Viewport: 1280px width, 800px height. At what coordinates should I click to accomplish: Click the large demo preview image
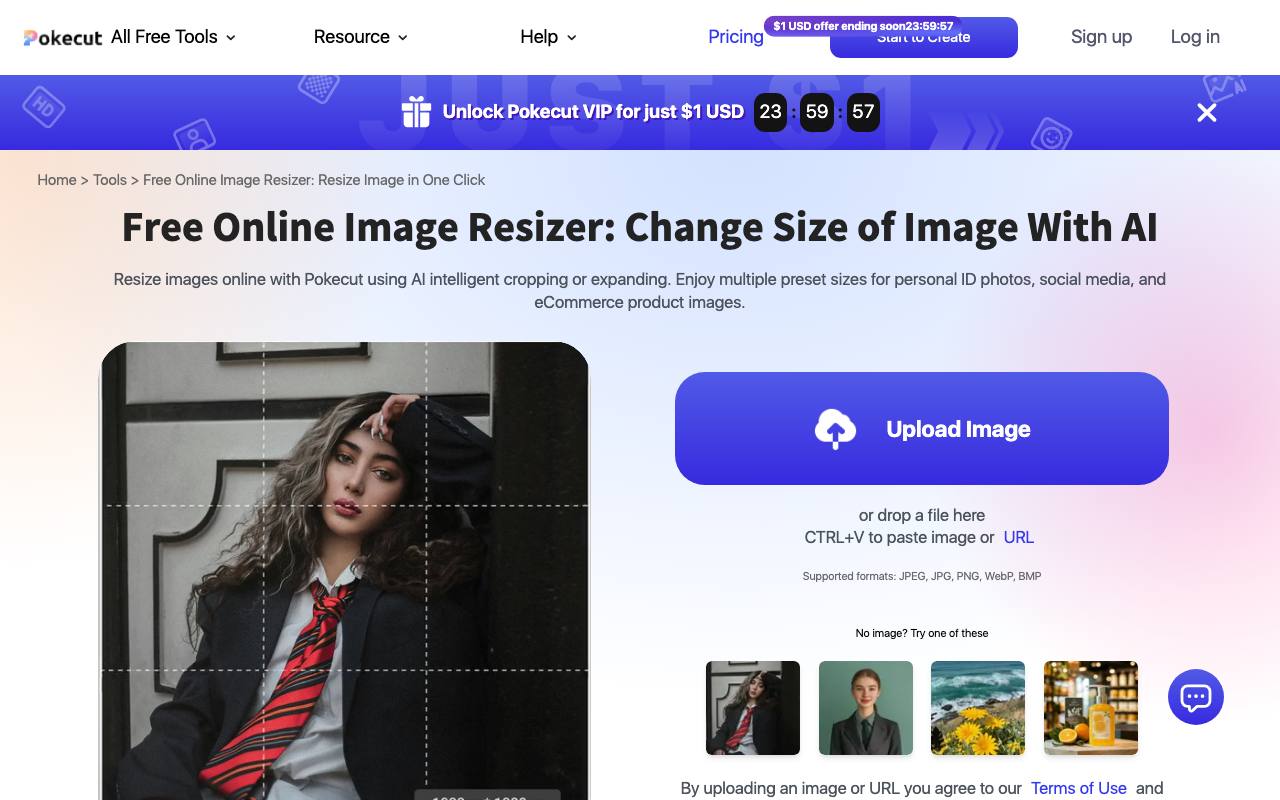[345, 571]
